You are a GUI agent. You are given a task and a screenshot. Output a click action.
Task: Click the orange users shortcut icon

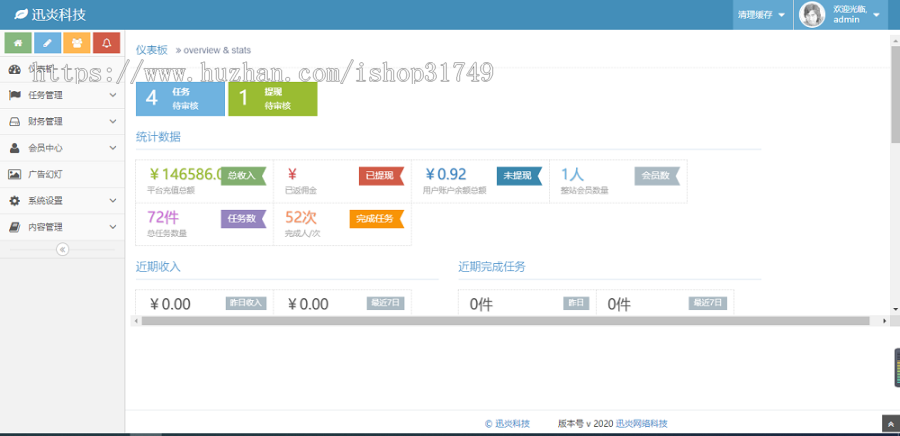pyautogui.click(x=77, y=43)
